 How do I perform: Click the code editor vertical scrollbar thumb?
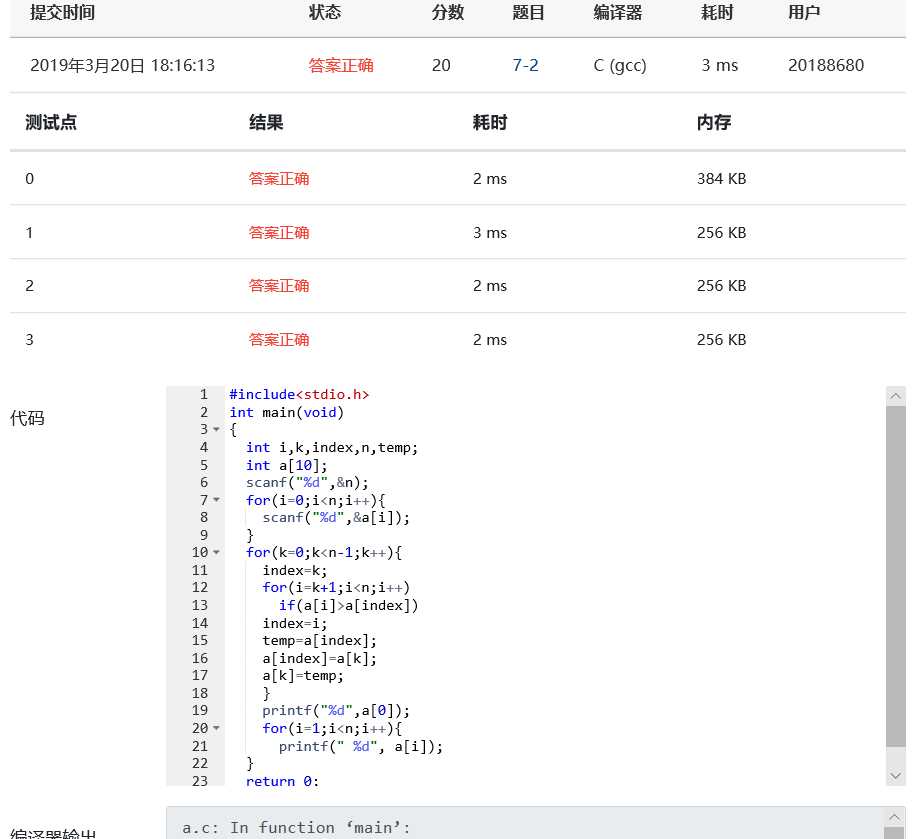(x=896, y=576)
